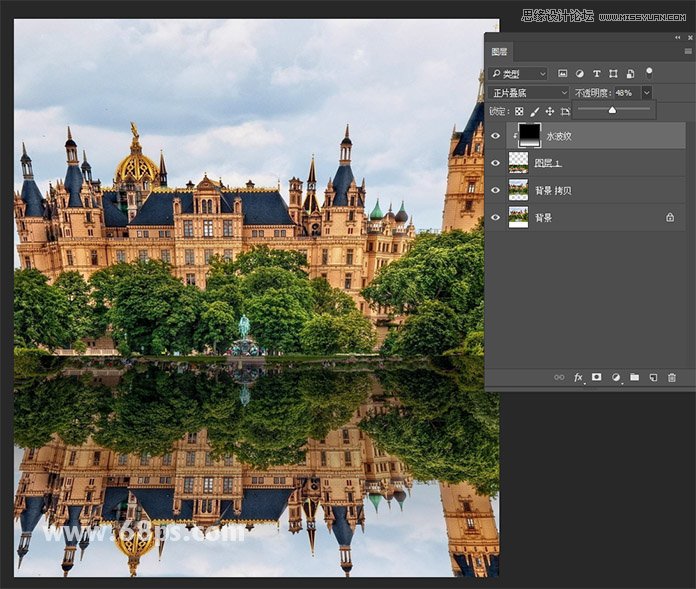Click the opacity slider handle
The image size is (696, 589).
tap(612, 110)
